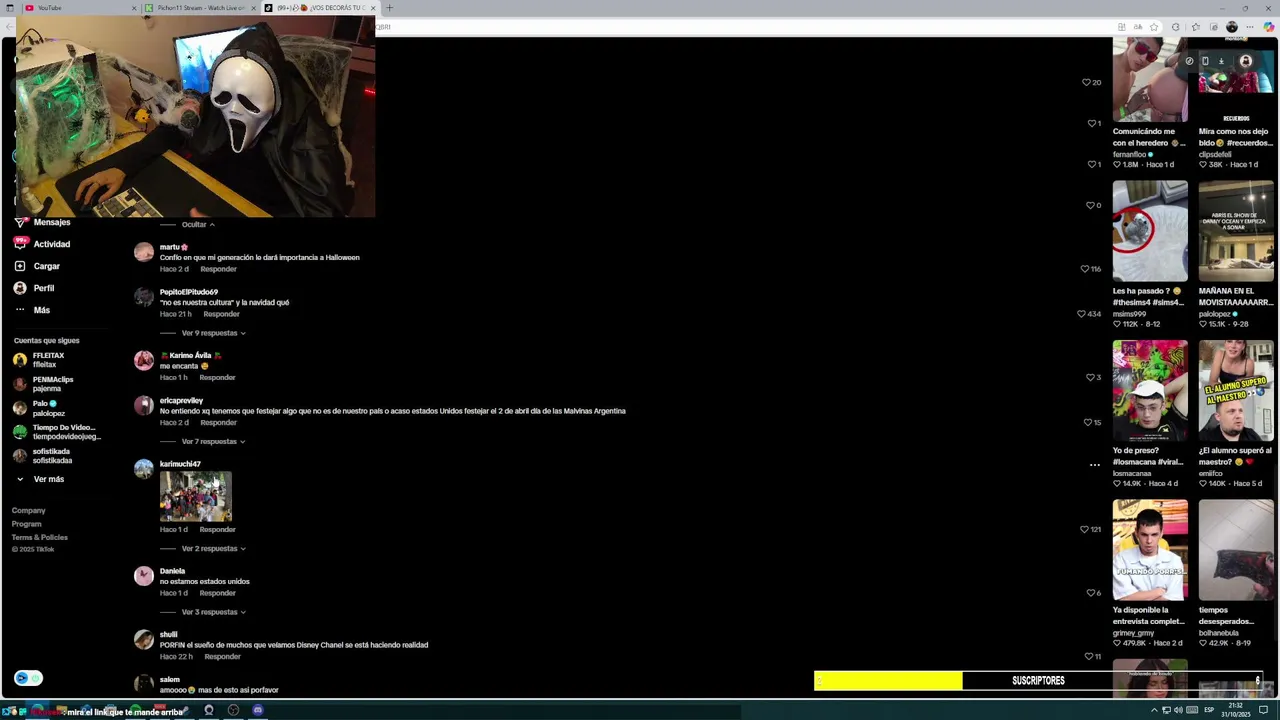1280x720 pixels.
Task: Open a new browser tab
Action: [x=389, y=8]
